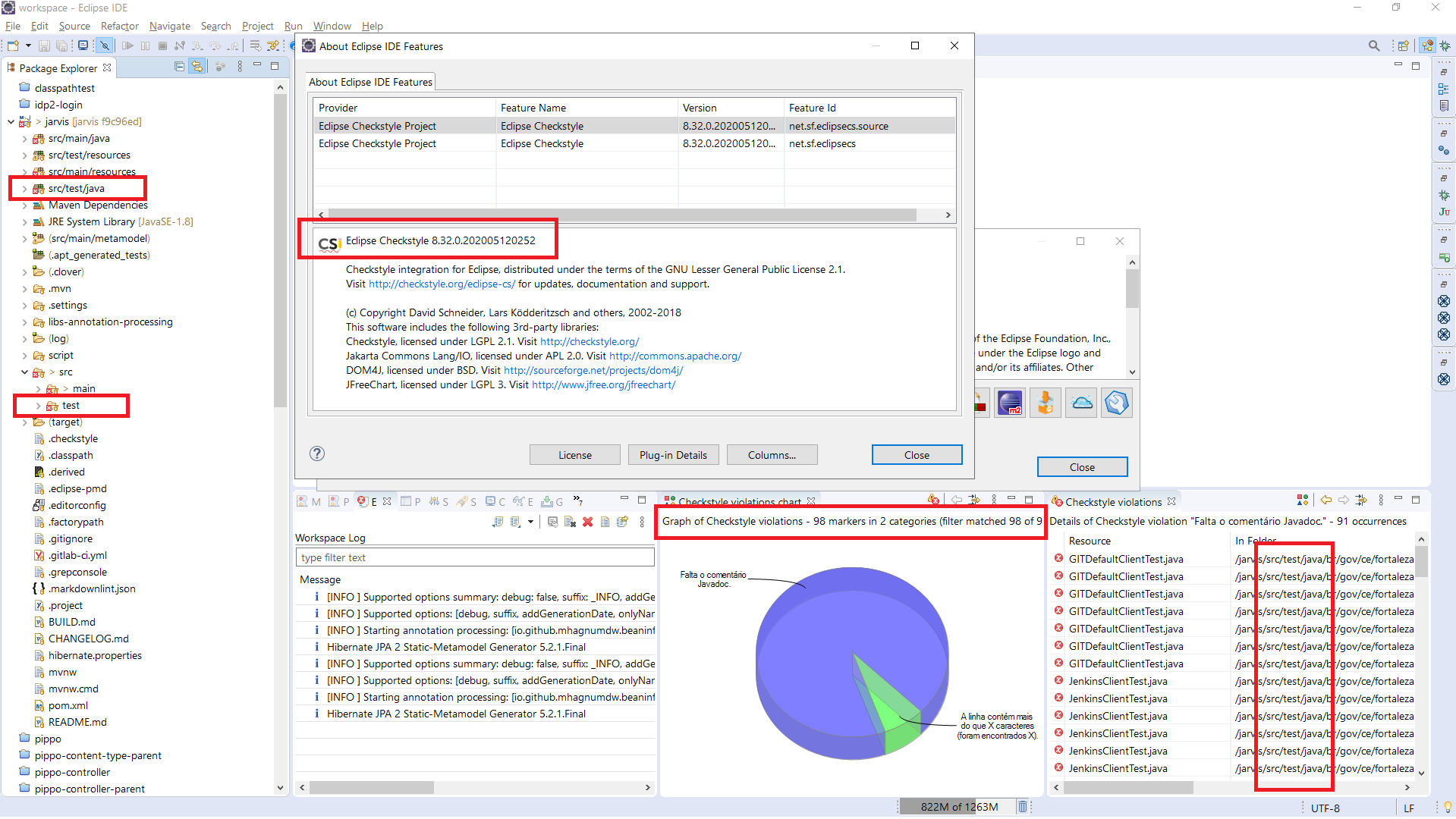Click the m2 Maven icon in About dialog

(1010, 403)
